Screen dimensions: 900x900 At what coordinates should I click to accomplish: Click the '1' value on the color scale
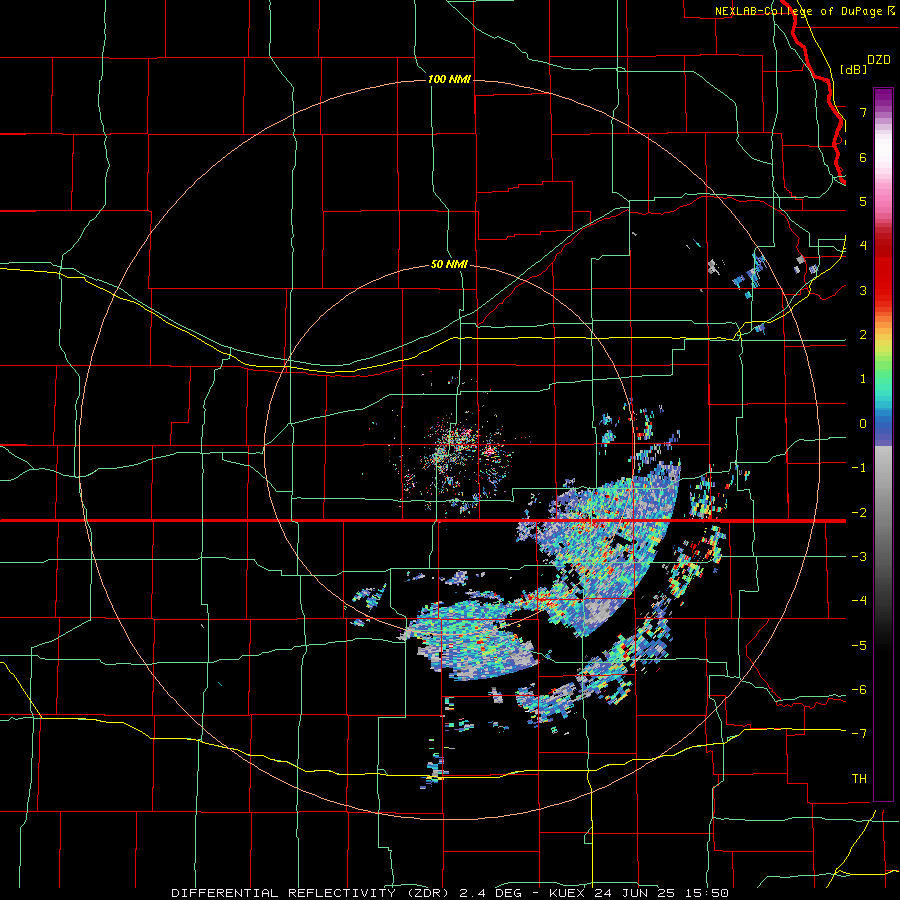coord(863,379)
